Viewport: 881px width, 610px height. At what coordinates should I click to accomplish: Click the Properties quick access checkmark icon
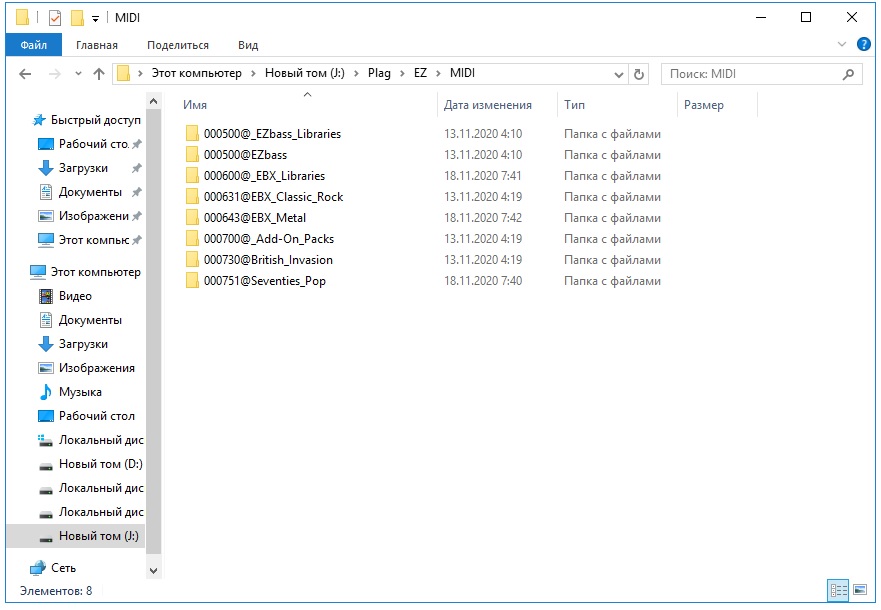[55, 18]
